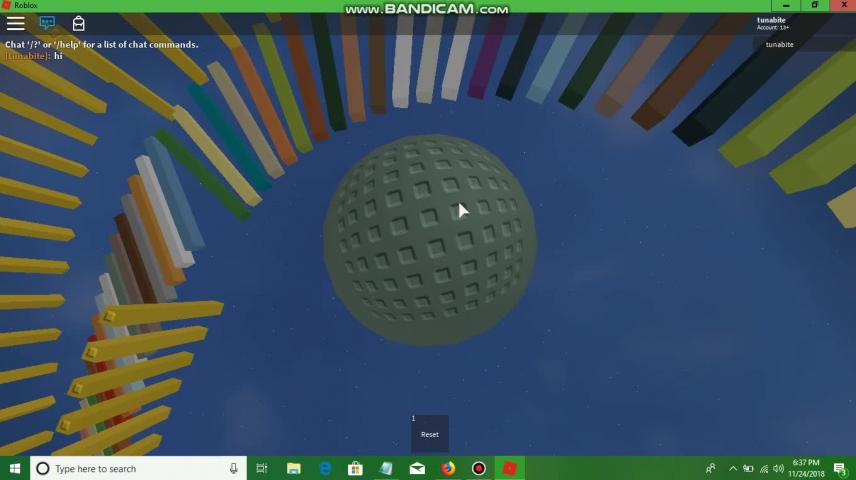Click the green dimpled sphere
The height and width of the screenshot is (480, 856).
point(430,240)
